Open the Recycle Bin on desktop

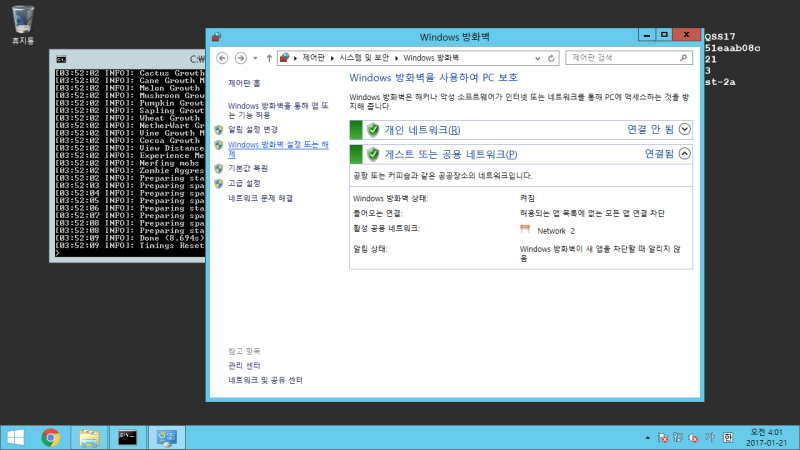22,24
